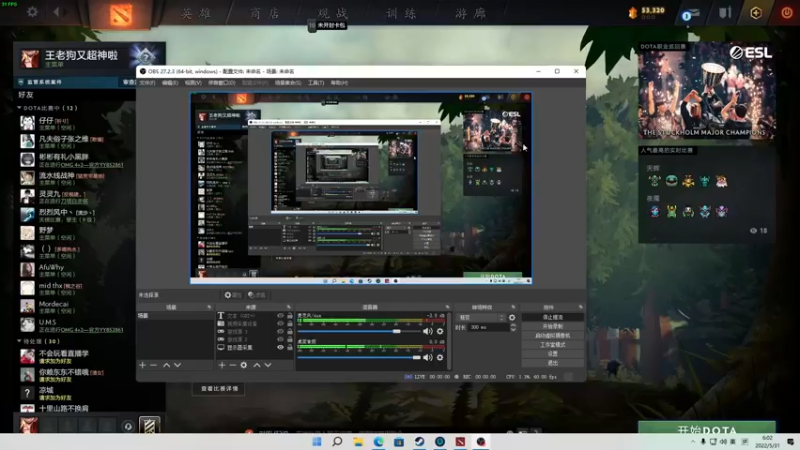
Task: Toggle lock on 文本 (GDI+) source
Action: [x=290, y=316]
